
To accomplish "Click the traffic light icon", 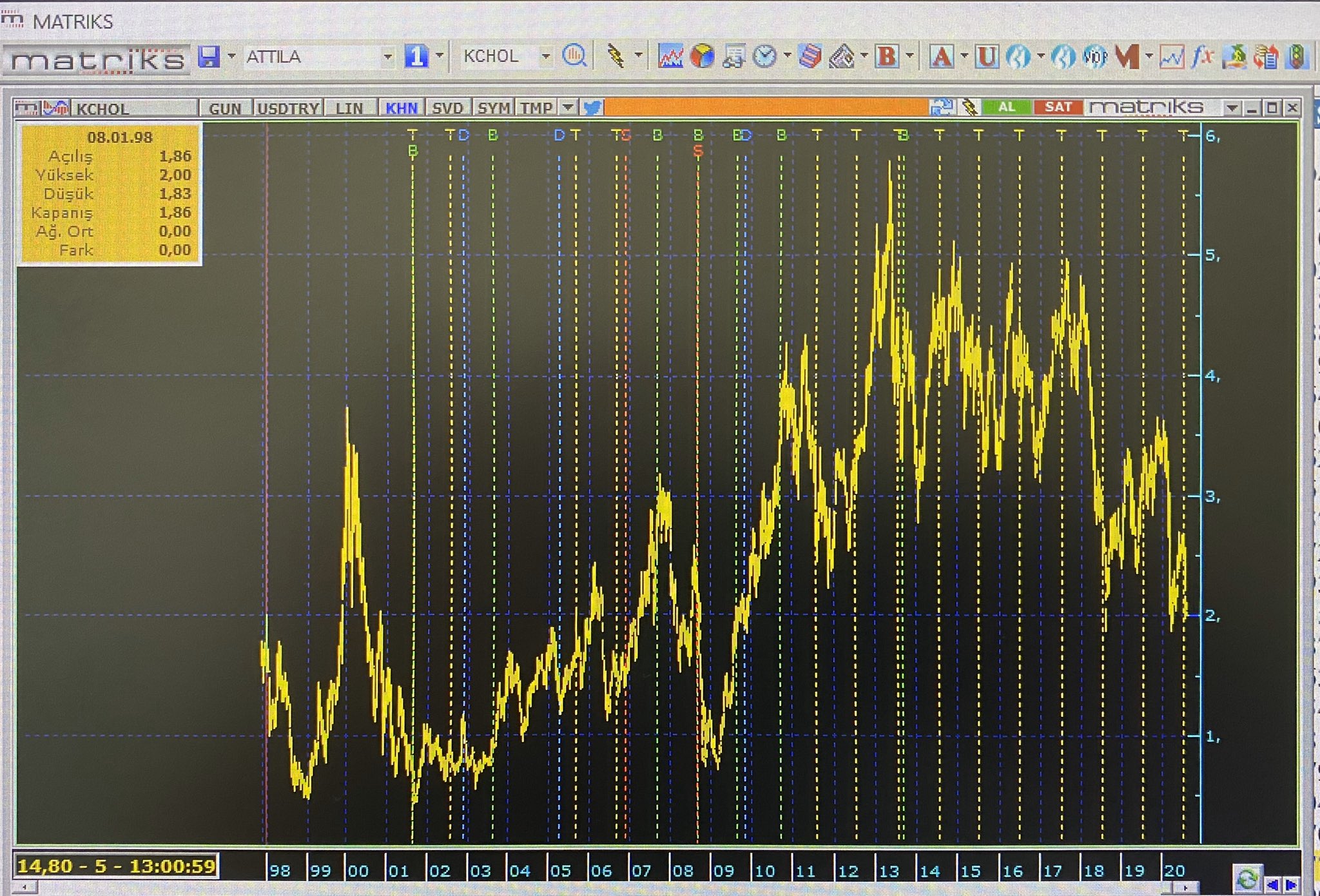I will (x=1297, y=57).
